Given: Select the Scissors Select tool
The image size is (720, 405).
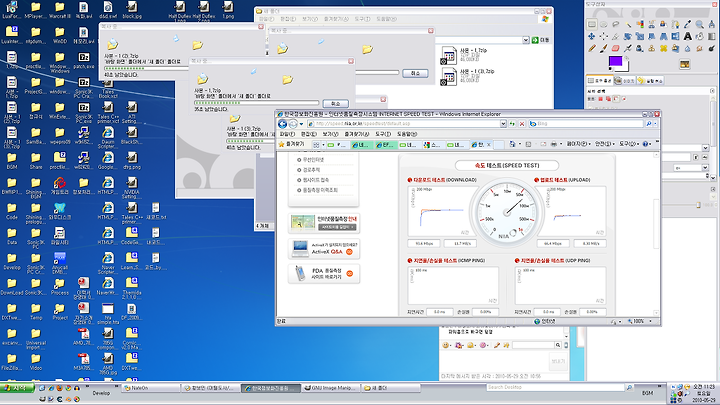Looking at the screenshot, I should click(x=652, y=24).
